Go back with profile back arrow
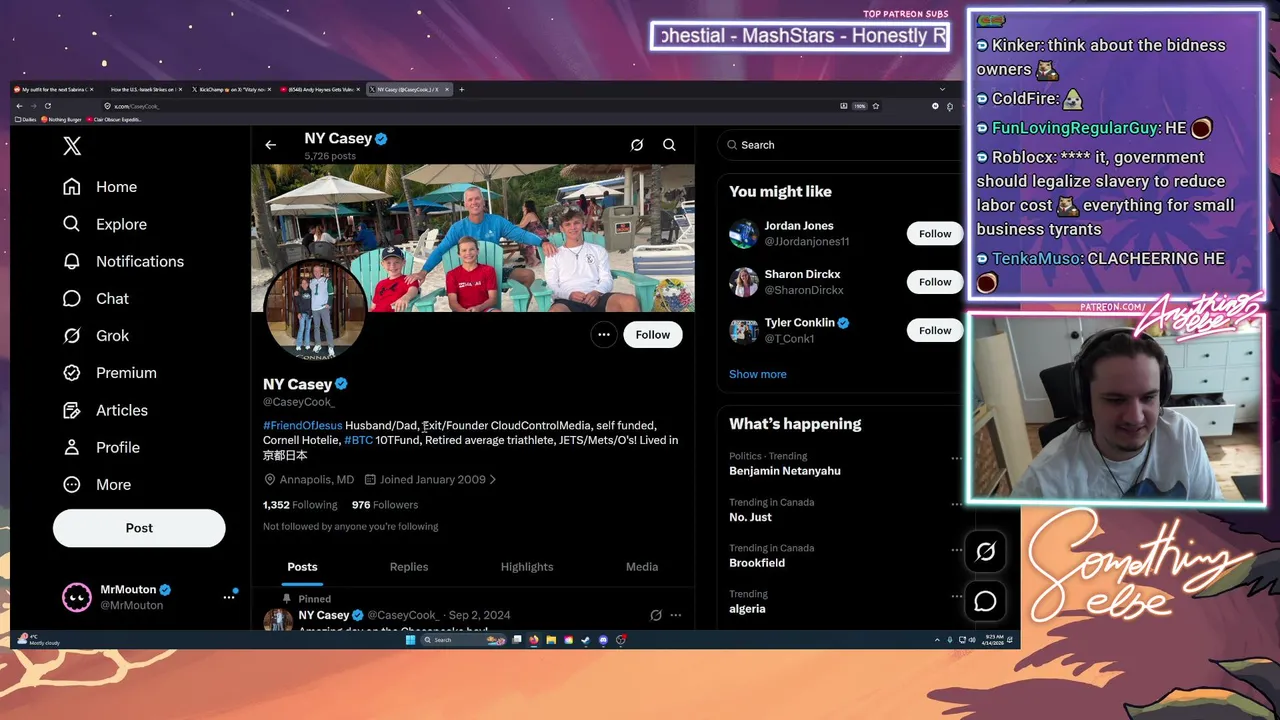The width and height of the screenshot is (1280, 720). [x=270, y=145]
